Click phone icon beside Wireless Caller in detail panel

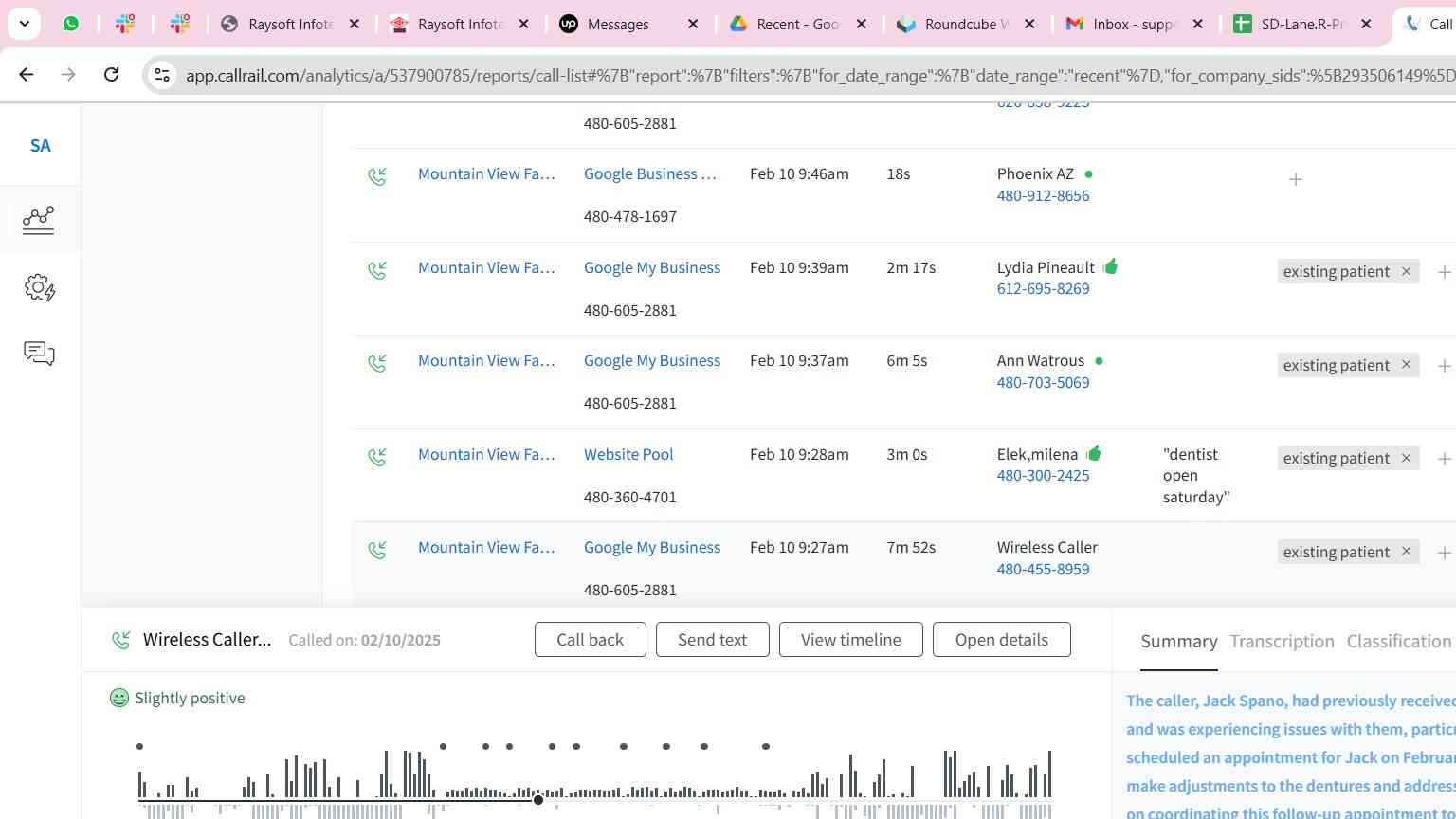click(121, 640)
